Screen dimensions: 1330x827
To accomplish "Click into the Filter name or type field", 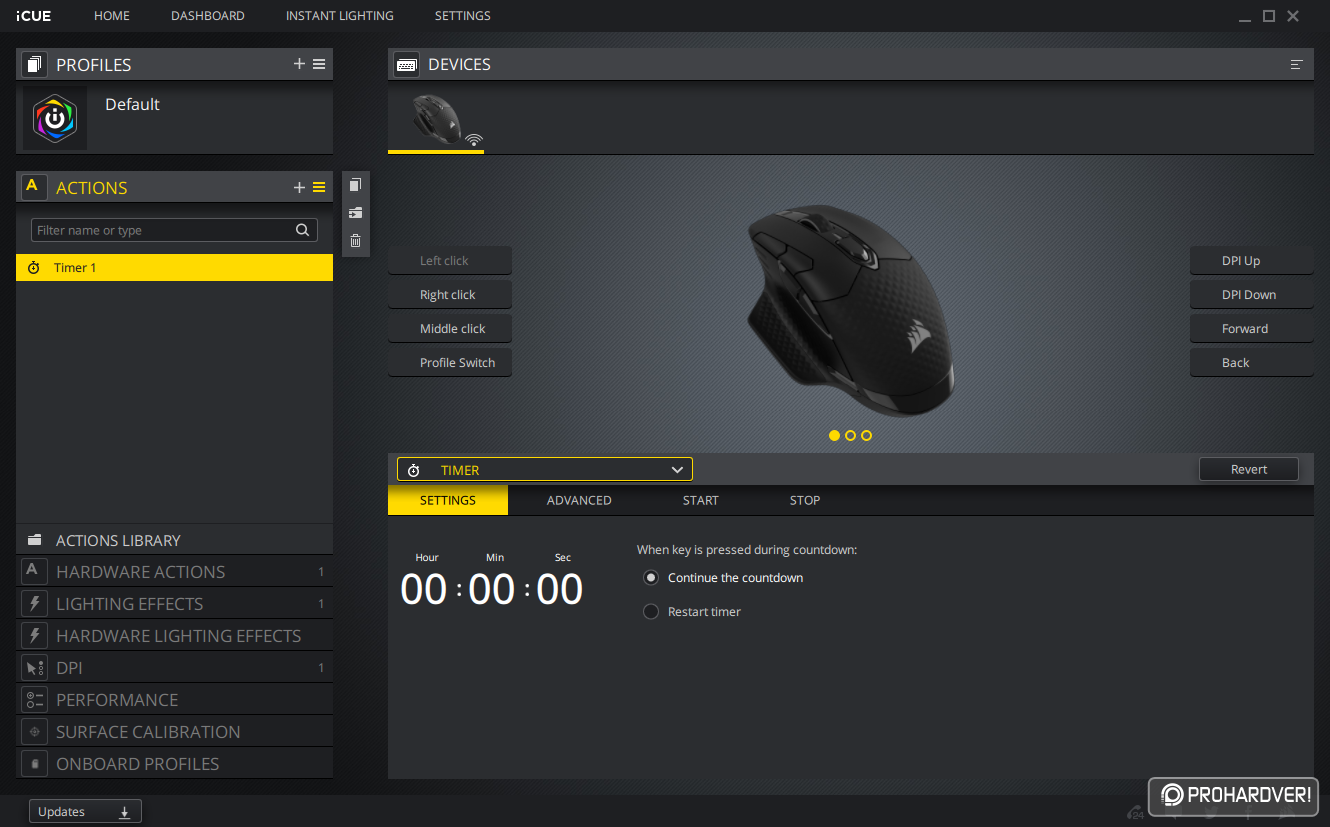I will (174, 230).
